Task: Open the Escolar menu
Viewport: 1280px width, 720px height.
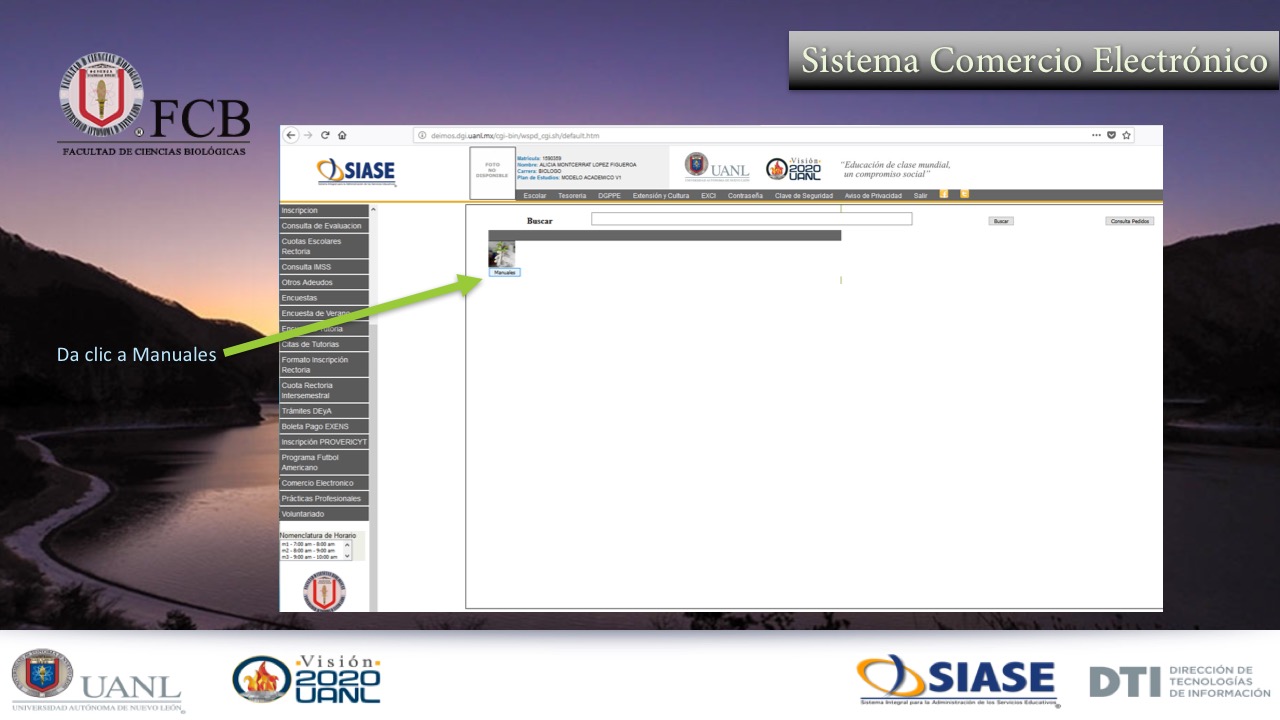Action: pos(535,196)
